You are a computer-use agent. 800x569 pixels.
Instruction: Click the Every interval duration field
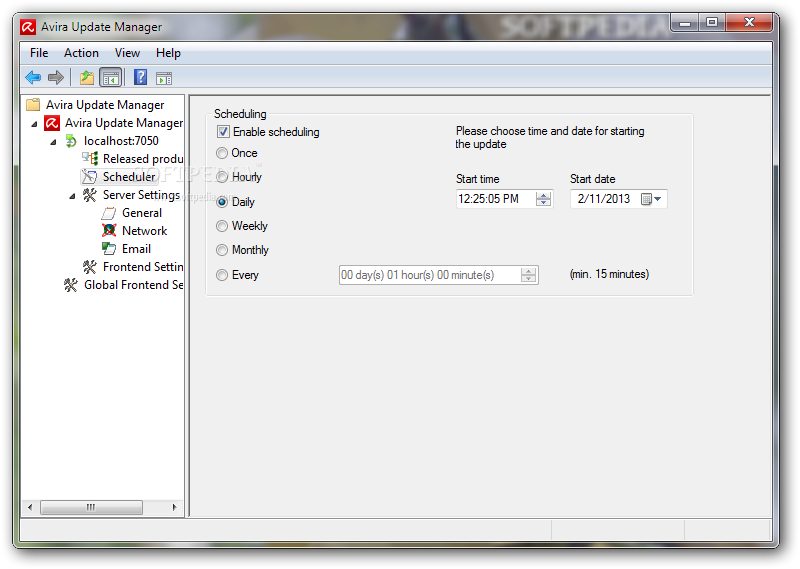tap(439, 275)
